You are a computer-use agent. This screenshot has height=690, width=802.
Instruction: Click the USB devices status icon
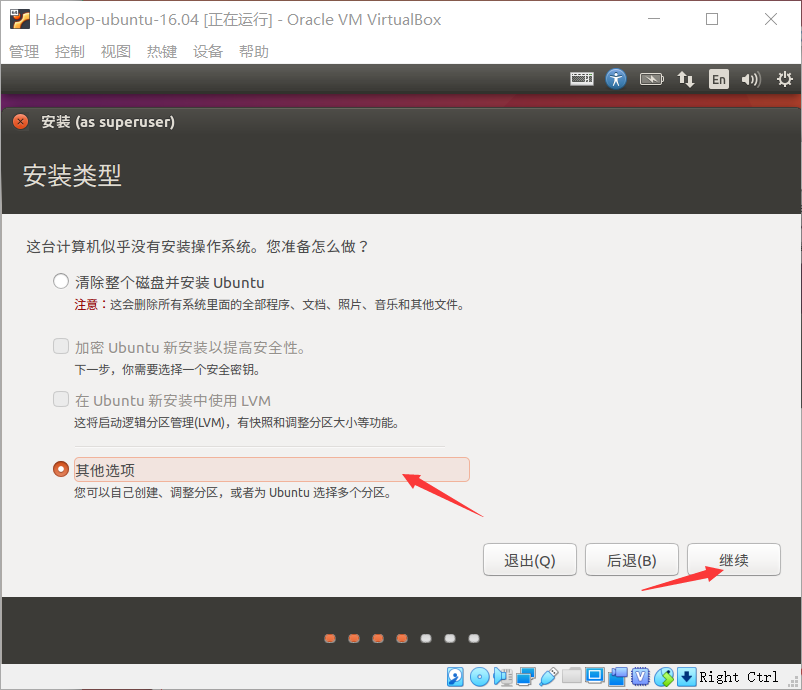548,677
